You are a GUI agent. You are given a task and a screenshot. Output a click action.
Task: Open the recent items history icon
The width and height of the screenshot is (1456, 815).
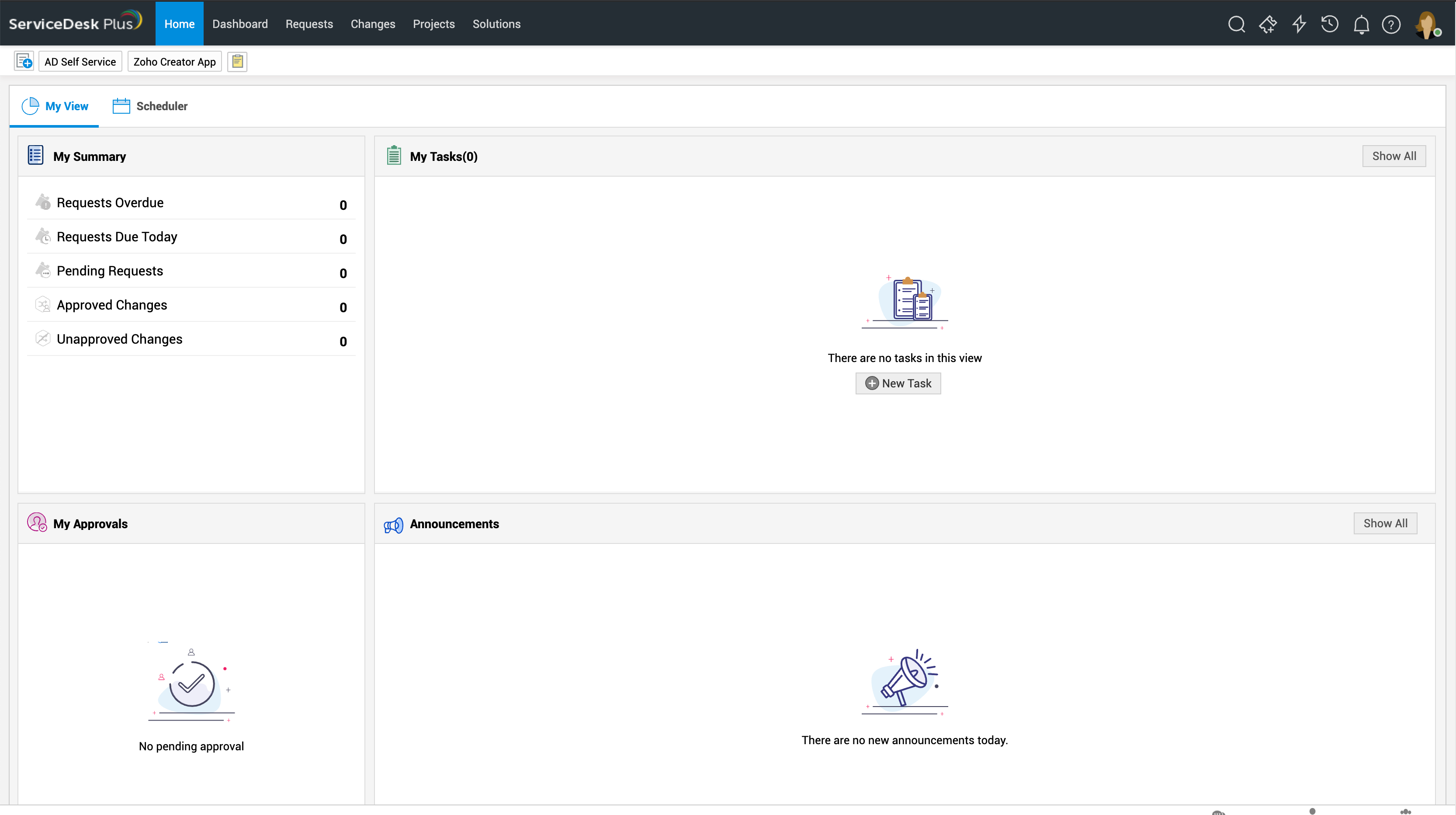[1329, 24]
